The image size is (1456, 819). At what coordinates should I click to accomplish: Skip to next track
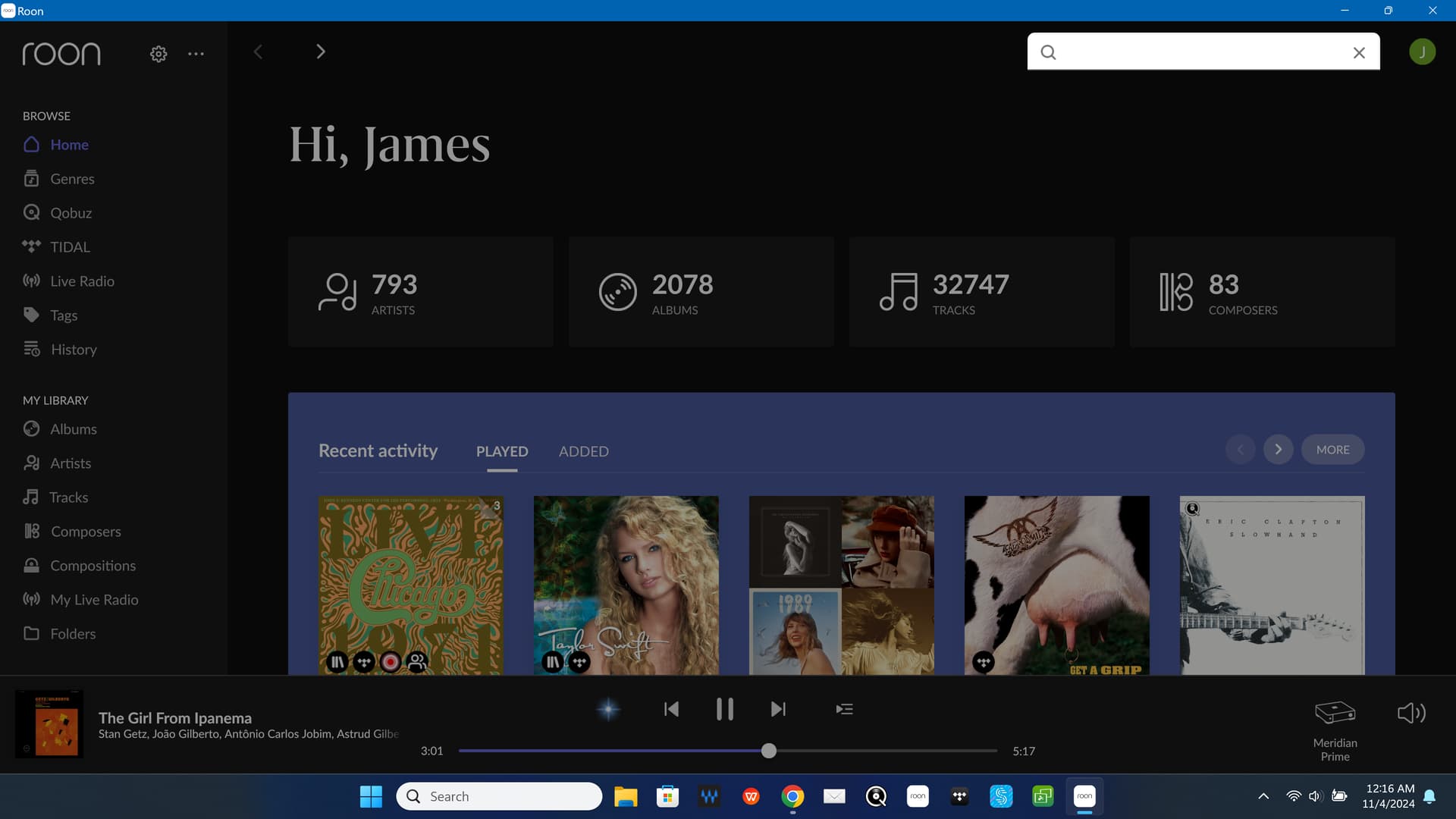click(x=778, y=709)
